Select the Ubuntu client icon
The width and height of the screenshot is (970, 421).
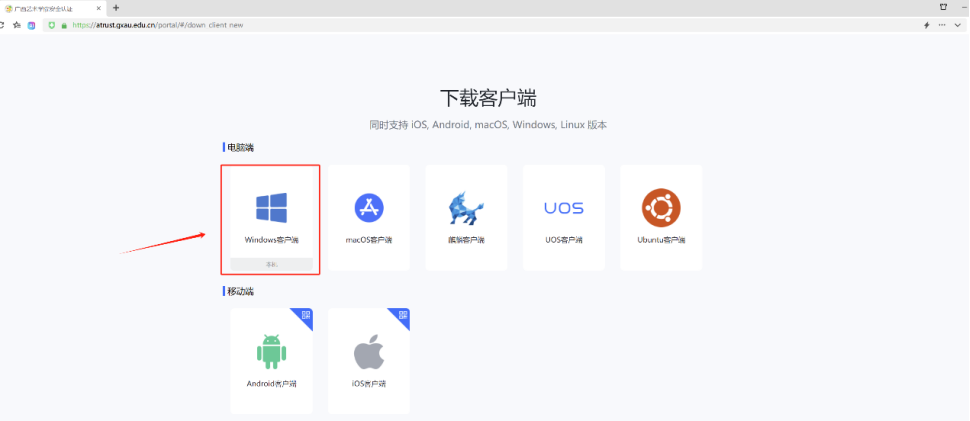tap(661, 208)
